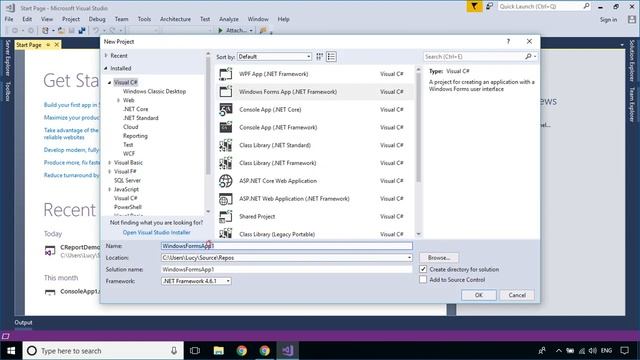This screenshot has width=640, height=360.
Task: Click the Console App (.NET Framework) icon
Action: click(x=226, y=127)
